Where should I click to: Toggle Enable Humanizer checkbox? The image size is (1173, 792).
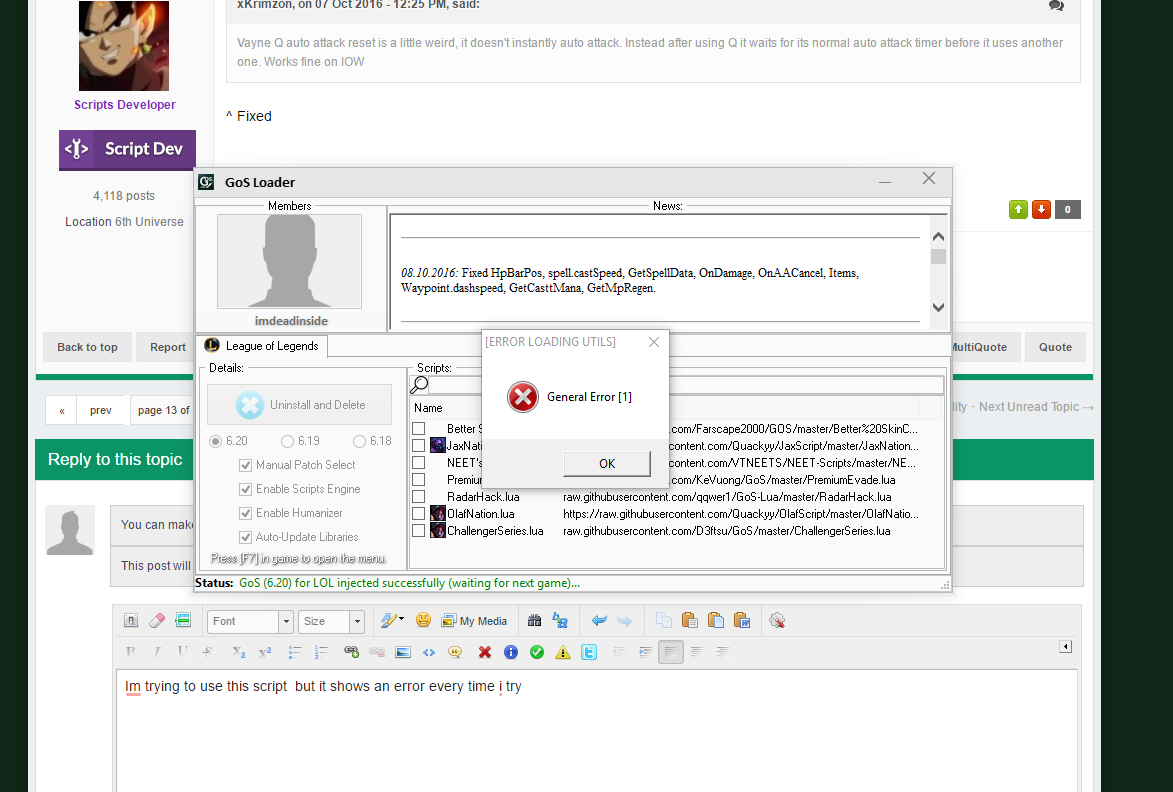[245, 513]
